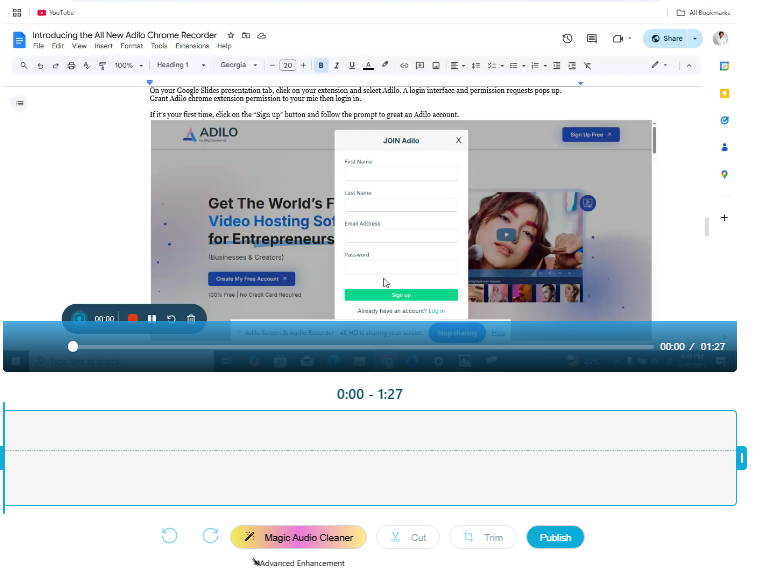This screenshot has height=584, width=774.
Task: Star the document title
Action: coord(231,35)
